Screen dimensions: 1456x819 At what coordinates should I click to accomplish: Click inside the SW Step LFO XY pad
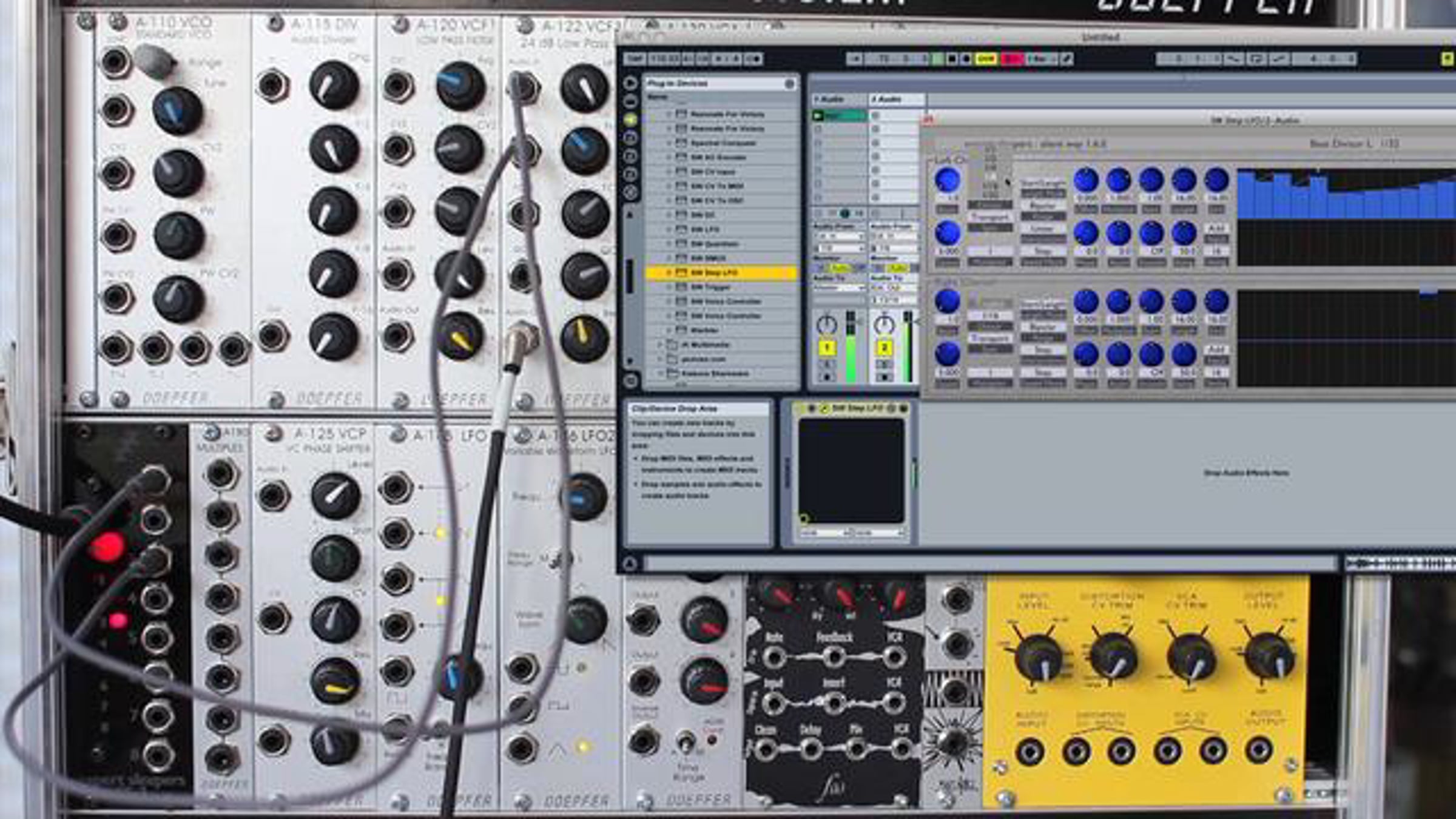point(851,471)
